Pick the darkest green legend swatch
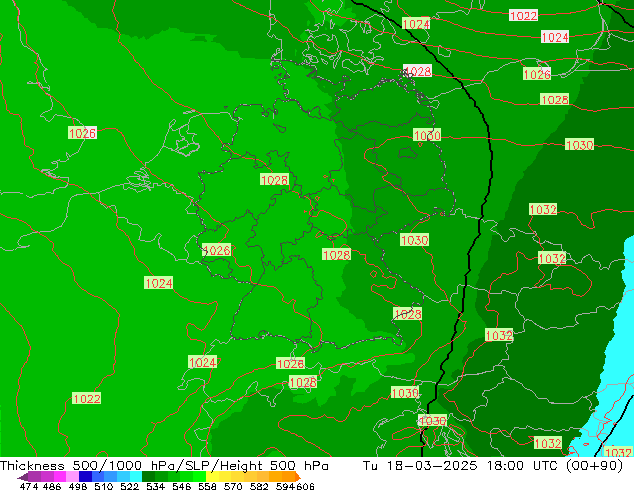 coord(148,477)
